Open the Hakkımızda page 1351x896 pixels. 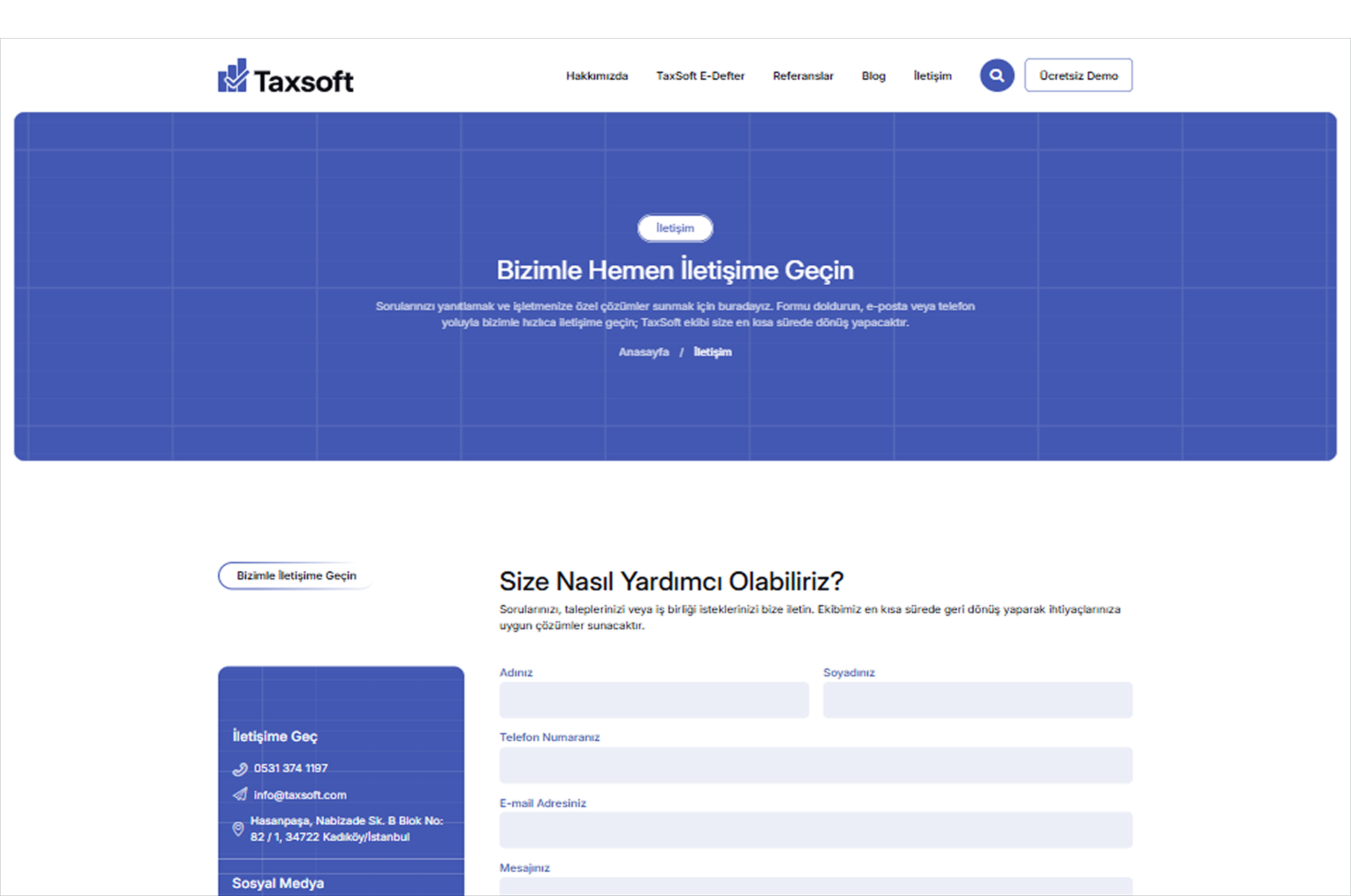coord(597,76)
